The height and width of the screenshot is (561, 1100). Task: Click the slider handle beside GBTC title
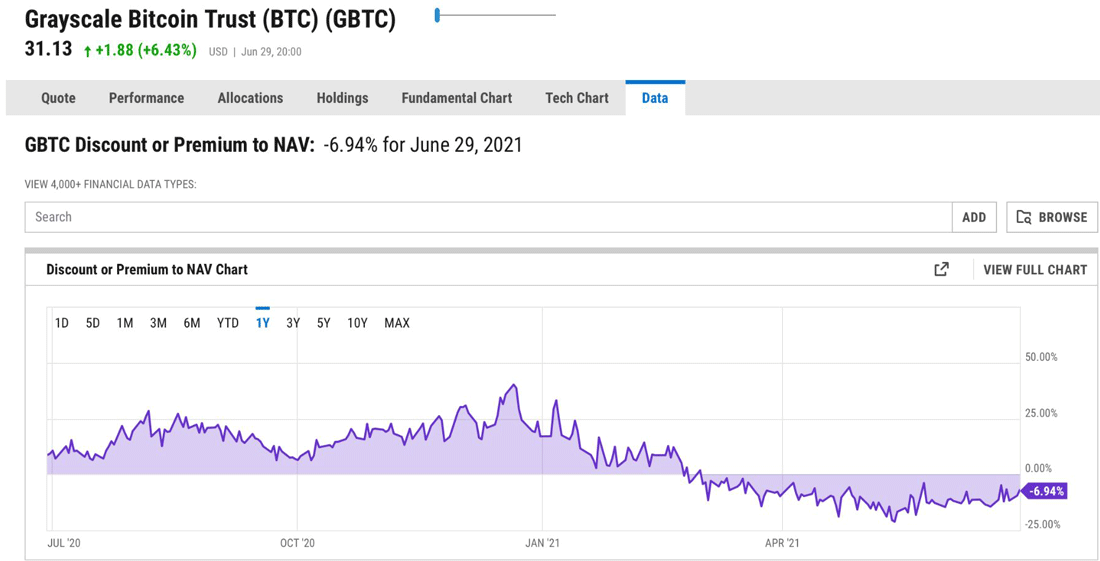[437, 15]
